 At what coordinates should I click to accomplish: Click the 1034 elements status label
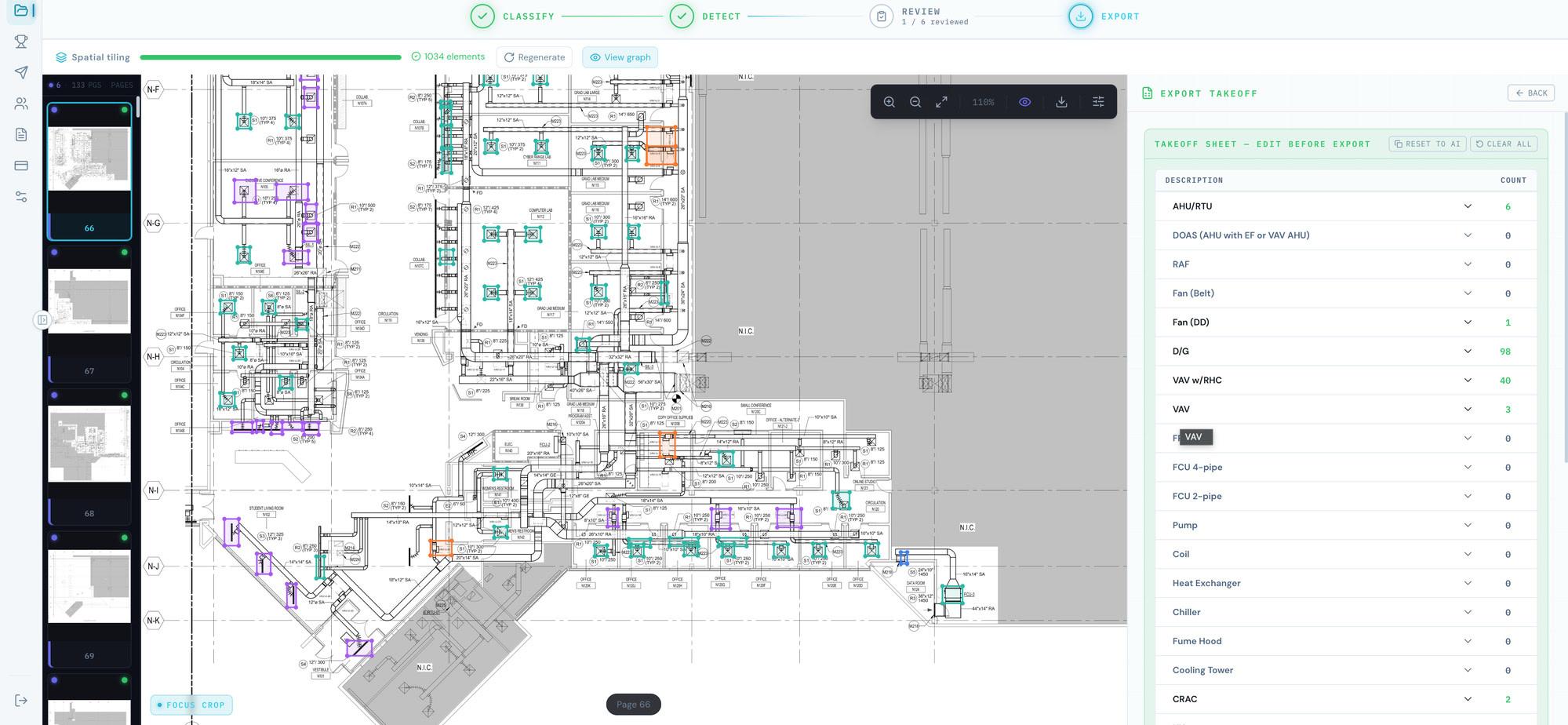click(x=448, y=56)
